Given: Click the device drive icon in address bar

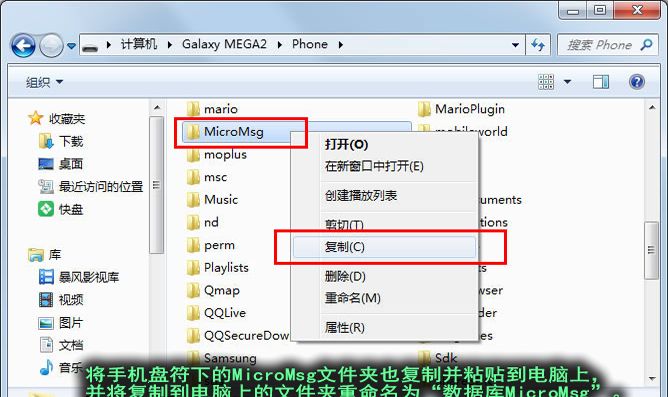Looking at the screenshot, I should [x=90, y=46].
